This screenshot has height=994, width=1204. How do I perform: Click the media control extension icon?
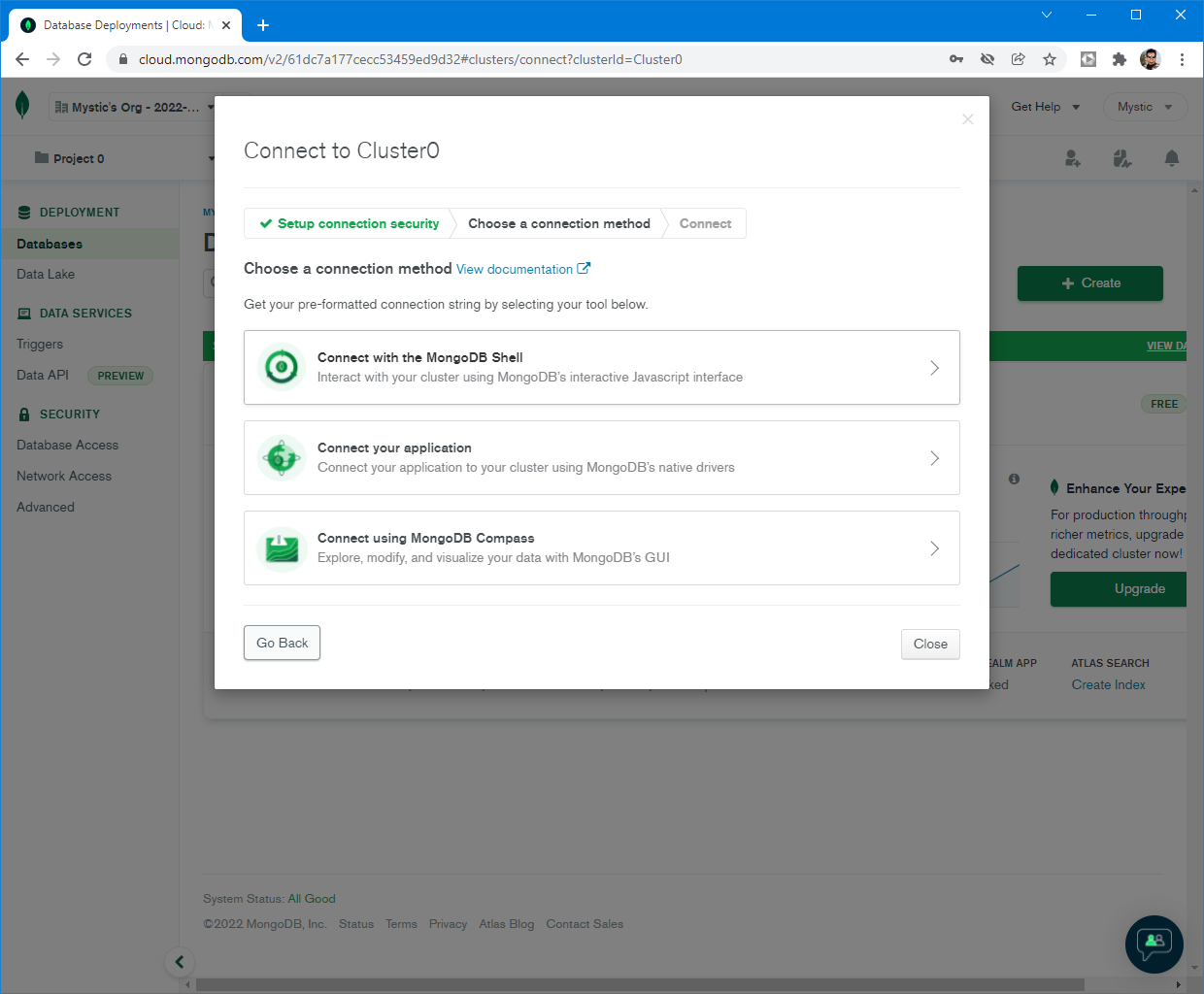tap(1088, 59)
